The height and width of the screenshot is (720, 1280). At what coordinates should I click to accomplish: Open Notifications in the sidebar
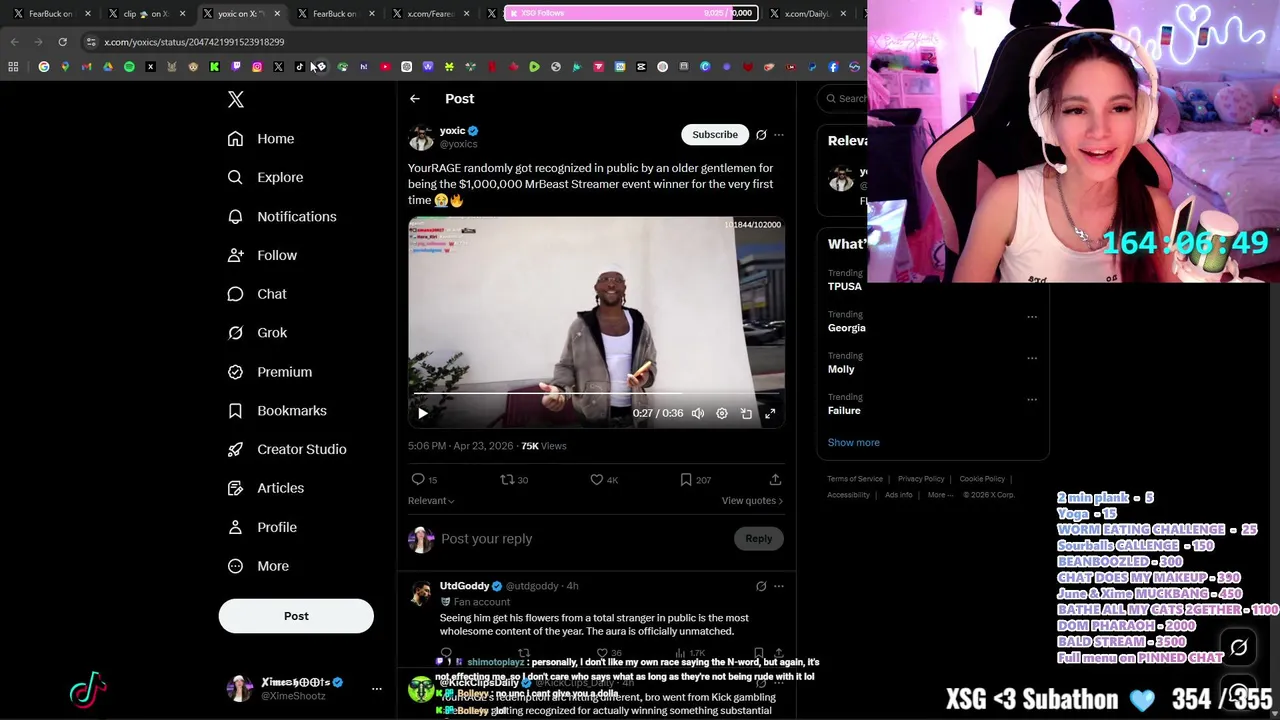(282, 216)
